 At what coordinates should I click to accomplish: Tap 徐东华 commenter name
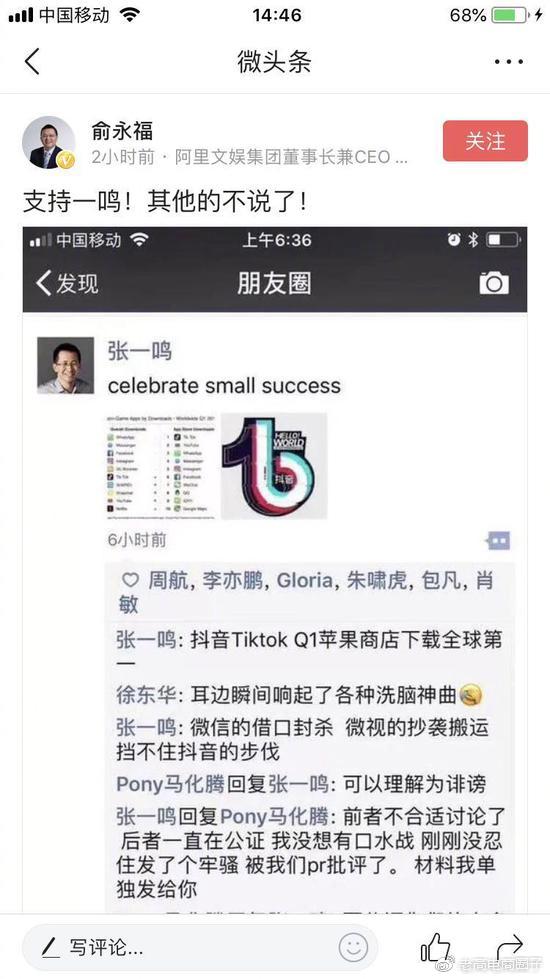[x=146, y=695]
